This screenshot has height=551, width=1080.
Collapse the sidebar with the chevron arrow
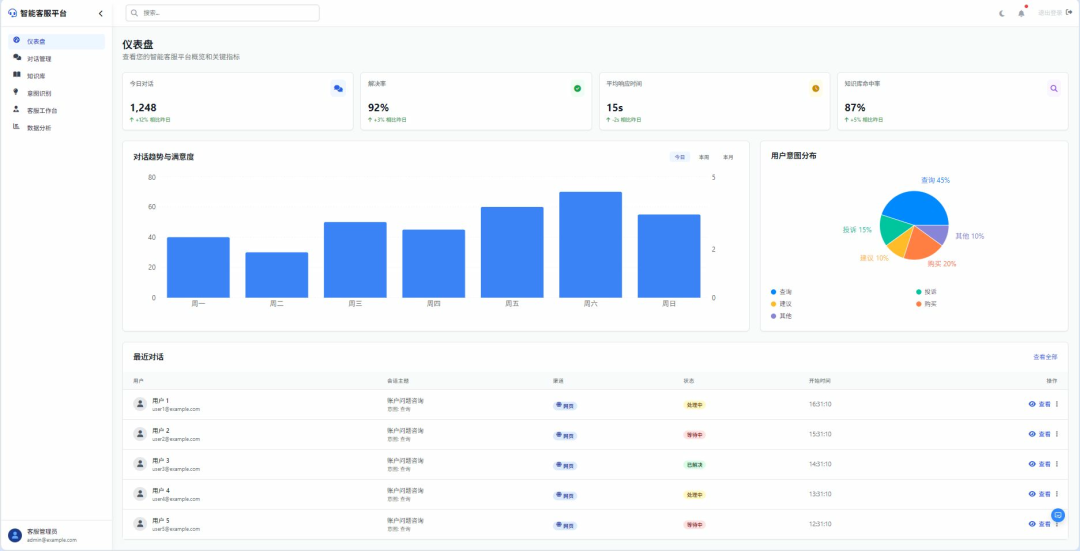click(x=100, y=13)
